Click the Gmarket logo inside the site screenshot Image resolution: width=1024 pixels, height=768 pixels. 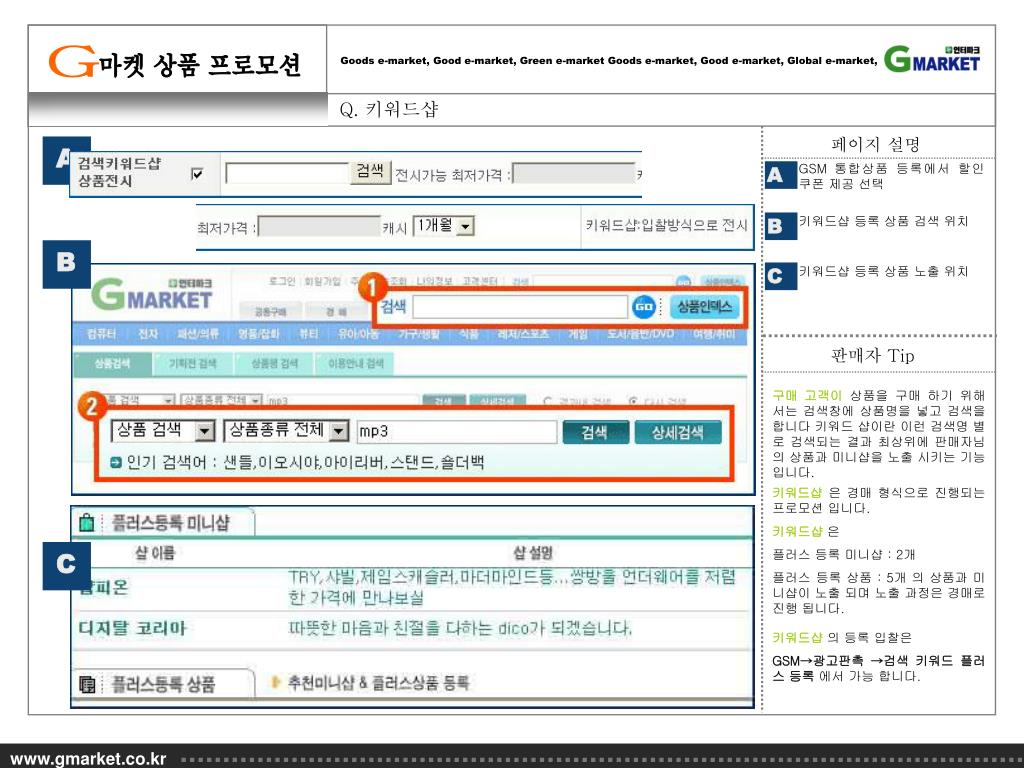152,295
